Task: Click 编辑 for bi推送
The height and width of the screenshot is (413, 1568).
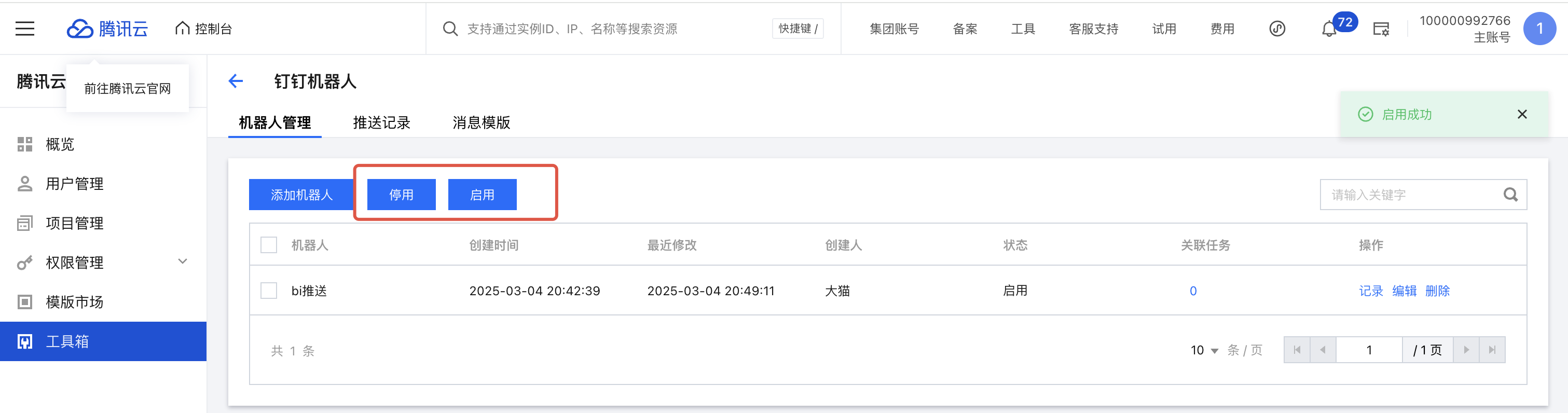Action: point(1404,291)
